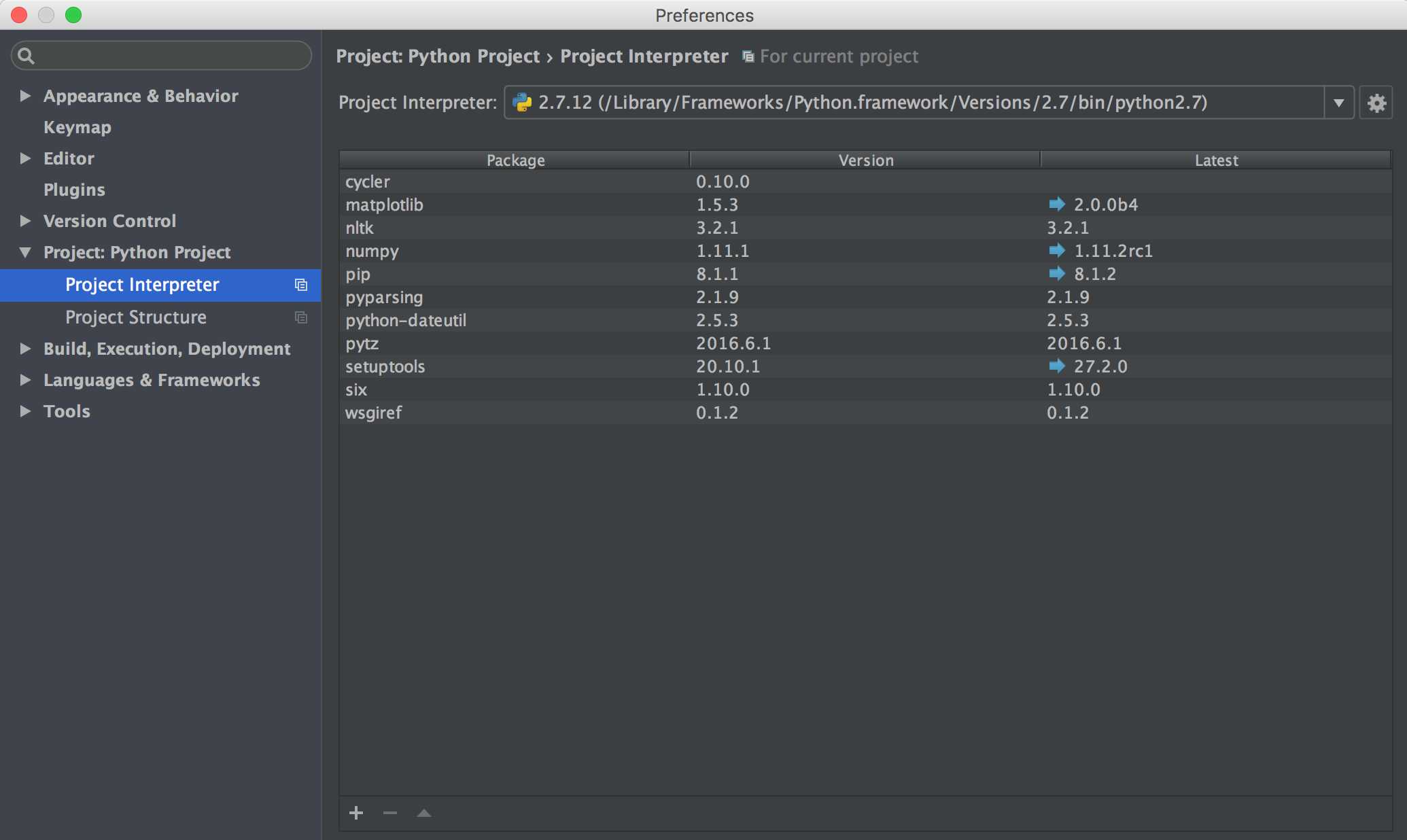Open the Plugins settings page
The width and height of the screenshot is (1407, 840).
74,190
